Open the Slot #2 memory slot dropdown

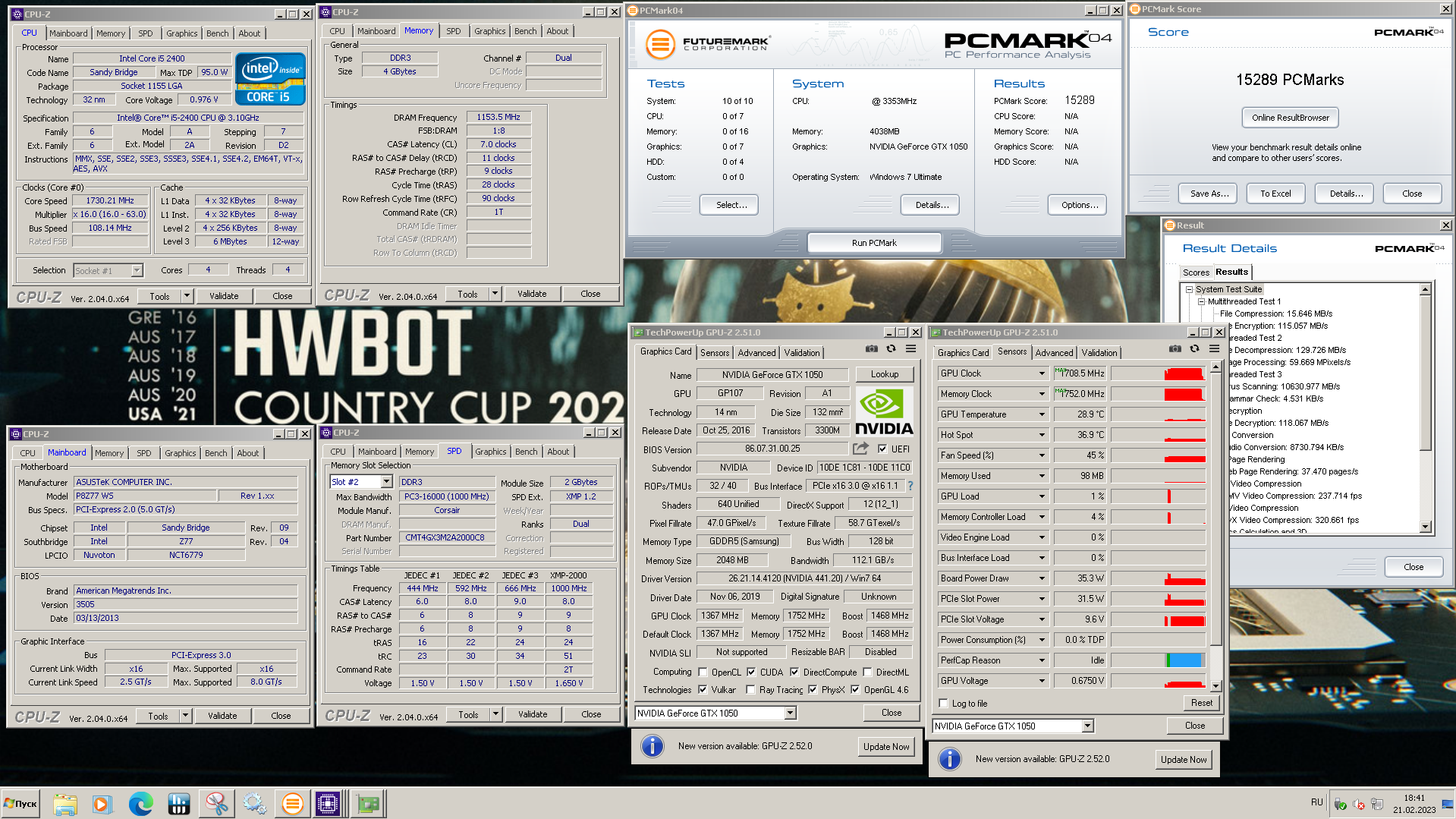(386, 482)
